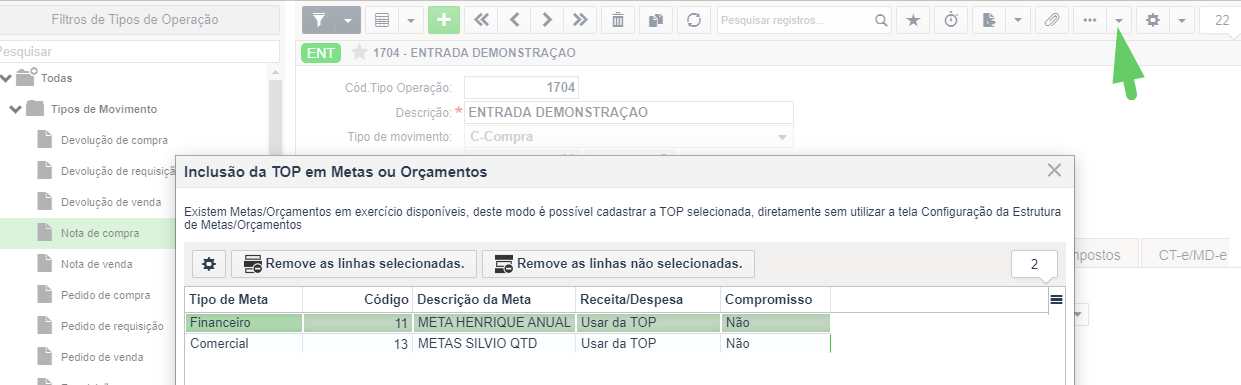Open the settings gear dropdown arrow
Viewport: 1241px width, 385px height.
click(x=1181, y=19)
